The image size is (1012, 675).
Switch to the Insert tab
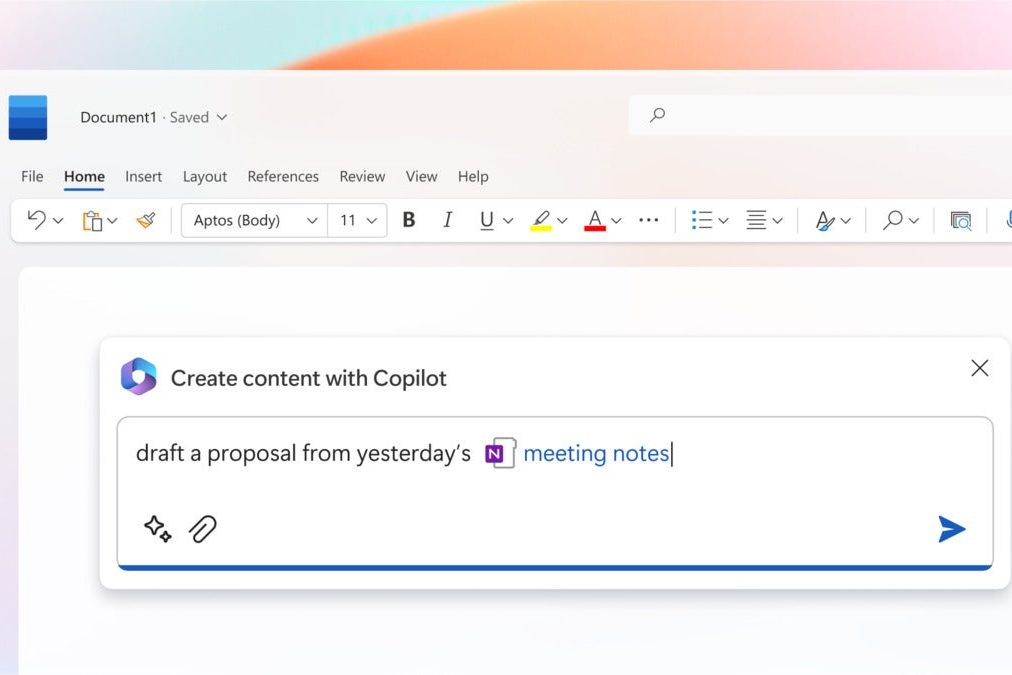click(143, 176)
